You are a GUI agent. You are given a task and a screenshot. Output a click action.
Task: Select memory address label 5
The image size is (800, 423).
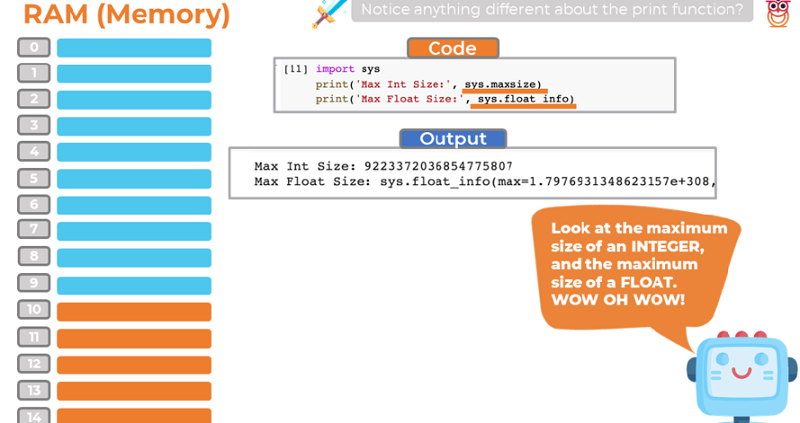coord(34,179)
